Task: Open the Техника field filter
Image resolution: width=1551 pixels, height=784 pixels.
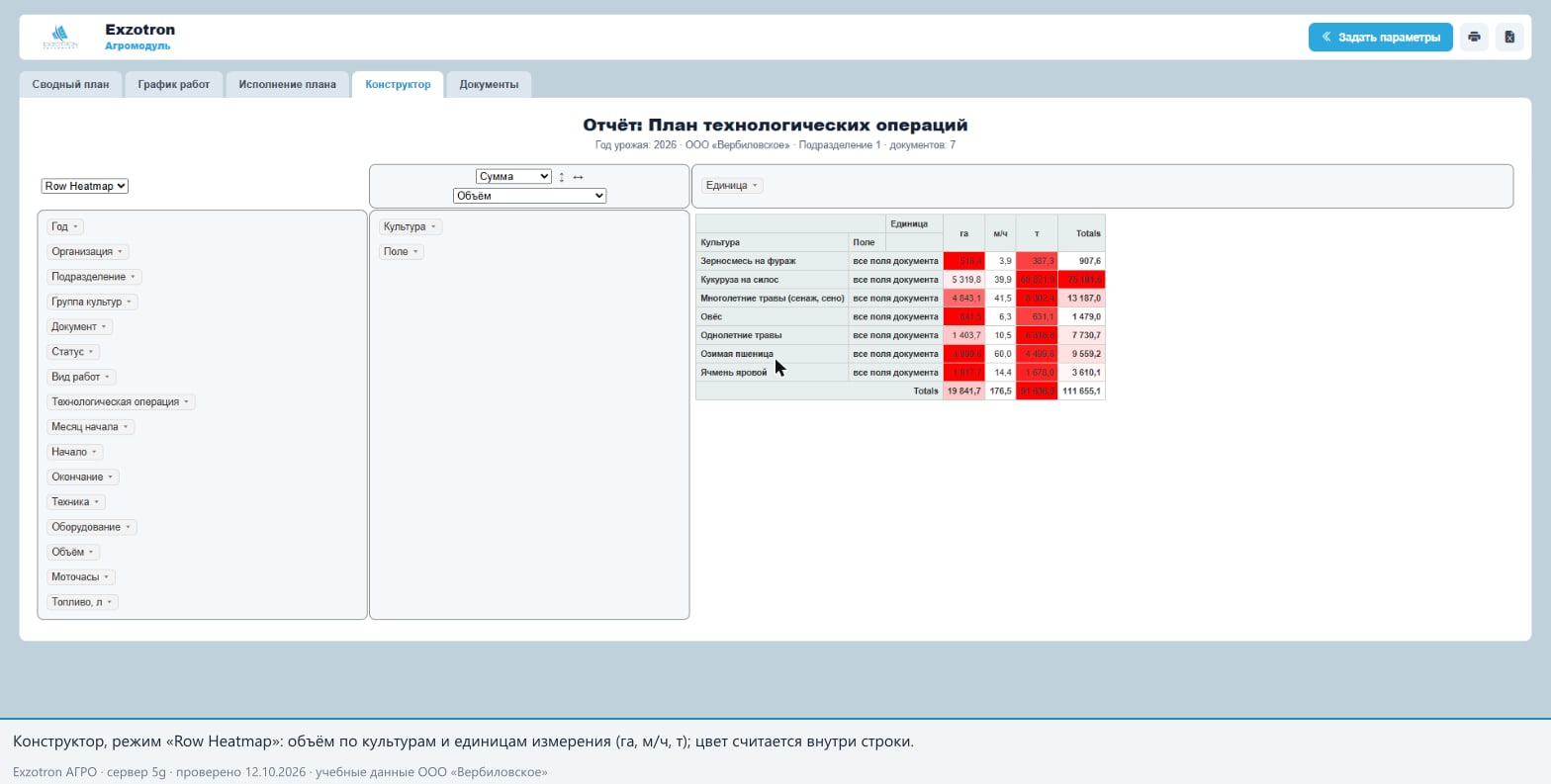Action: [x=97, y=502]
